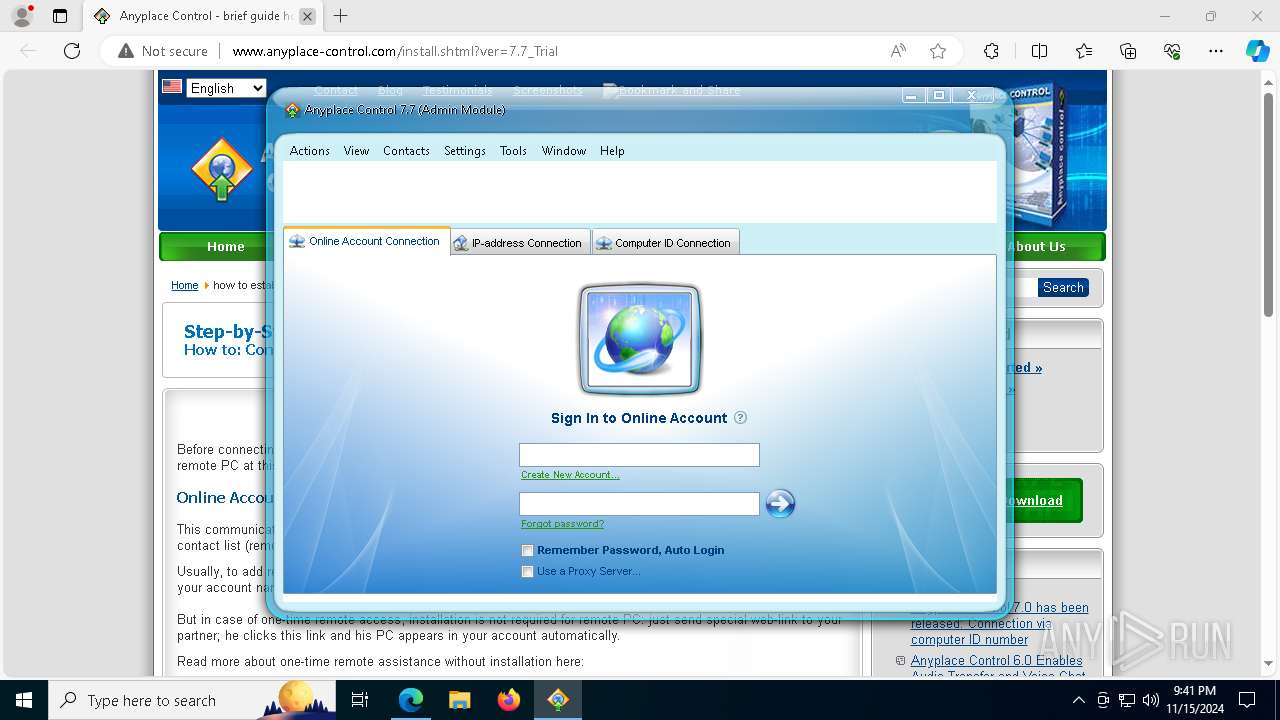
Task: Click the Windows Start button
Action: point(24,700)
